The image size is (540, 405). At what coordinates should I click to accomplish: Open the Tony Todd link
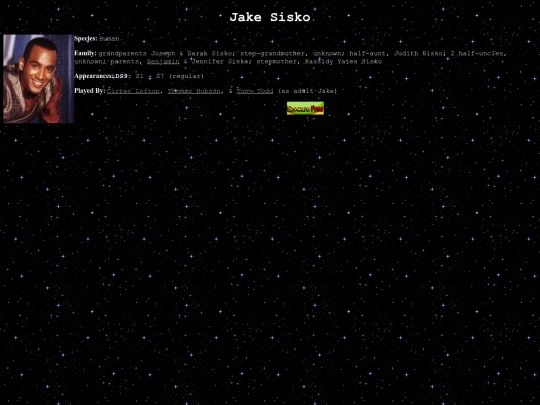click(255, 91)
